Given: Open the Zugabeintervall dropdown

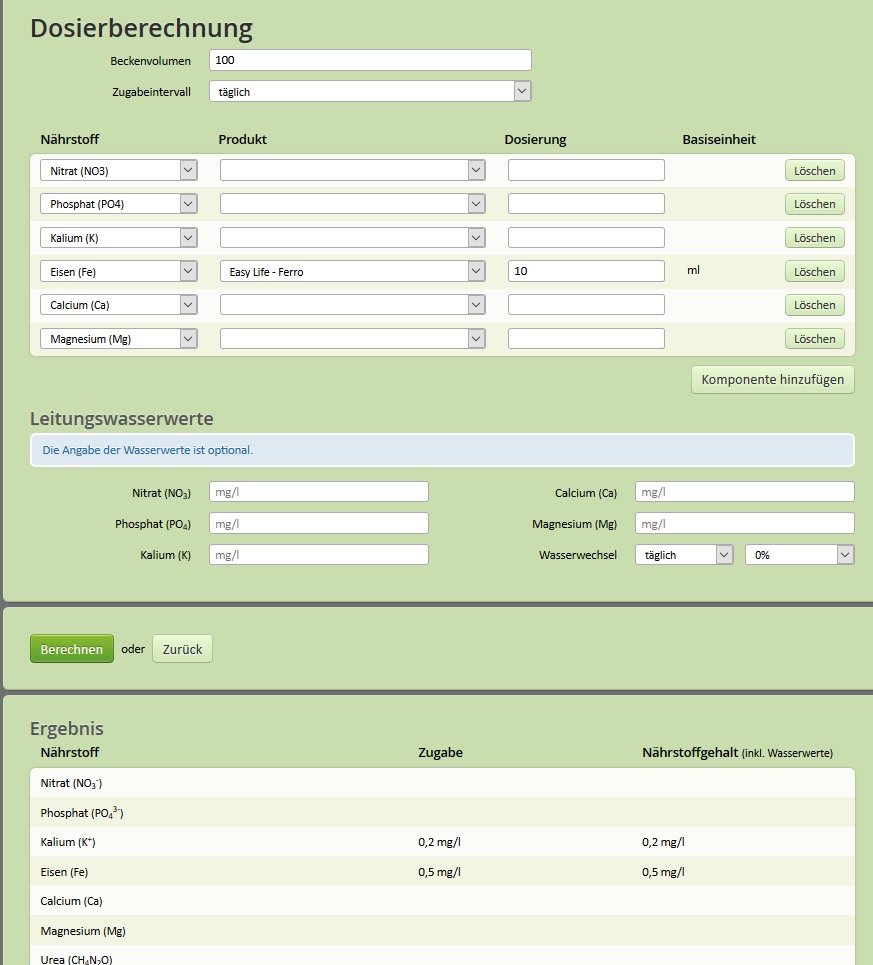Looking at the screenshot, I should tap(370, 92).
